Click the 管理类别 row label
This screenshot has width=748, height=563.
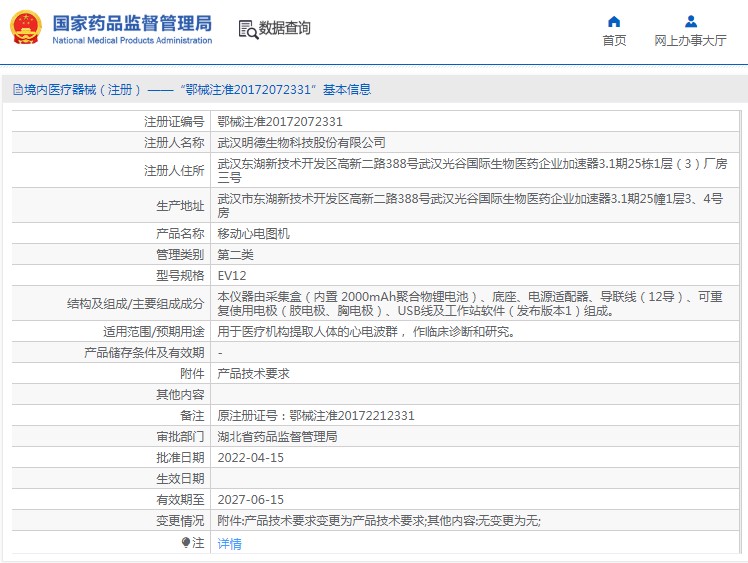(x=180, y=255)
